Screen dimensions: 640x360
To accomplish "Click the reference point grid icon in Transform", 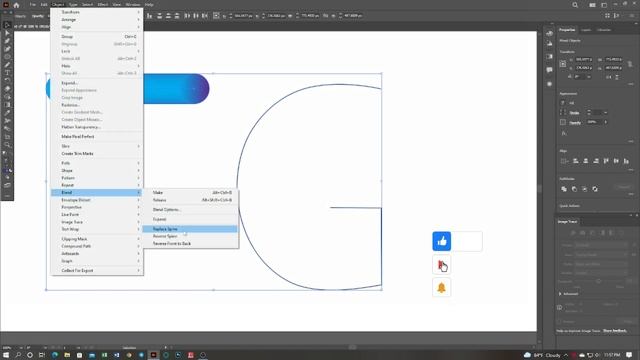I will [563, 64].
